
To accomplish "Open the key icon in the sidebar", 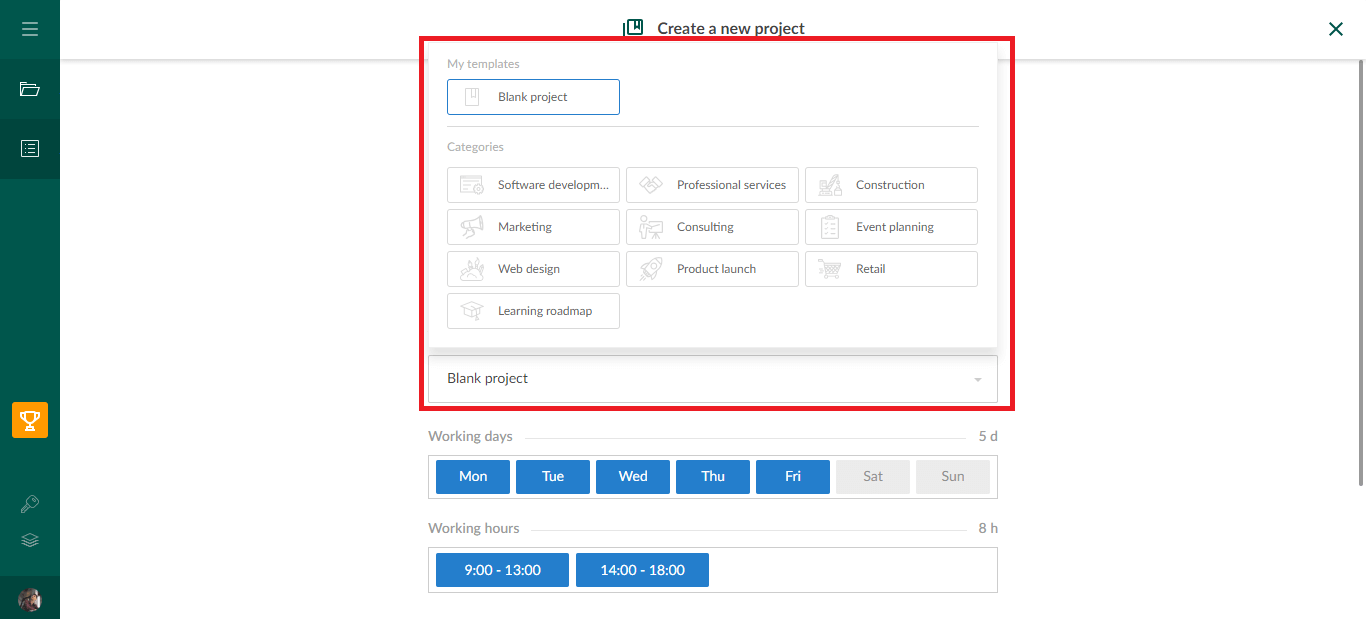I will click(x=30, y=504).
